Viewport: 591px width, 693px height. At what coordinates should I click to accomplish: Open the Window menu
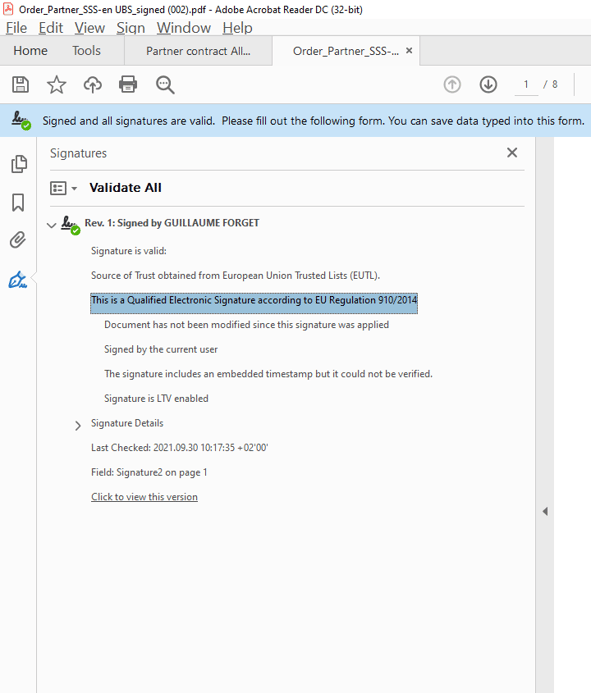click(x=183, y=28)
